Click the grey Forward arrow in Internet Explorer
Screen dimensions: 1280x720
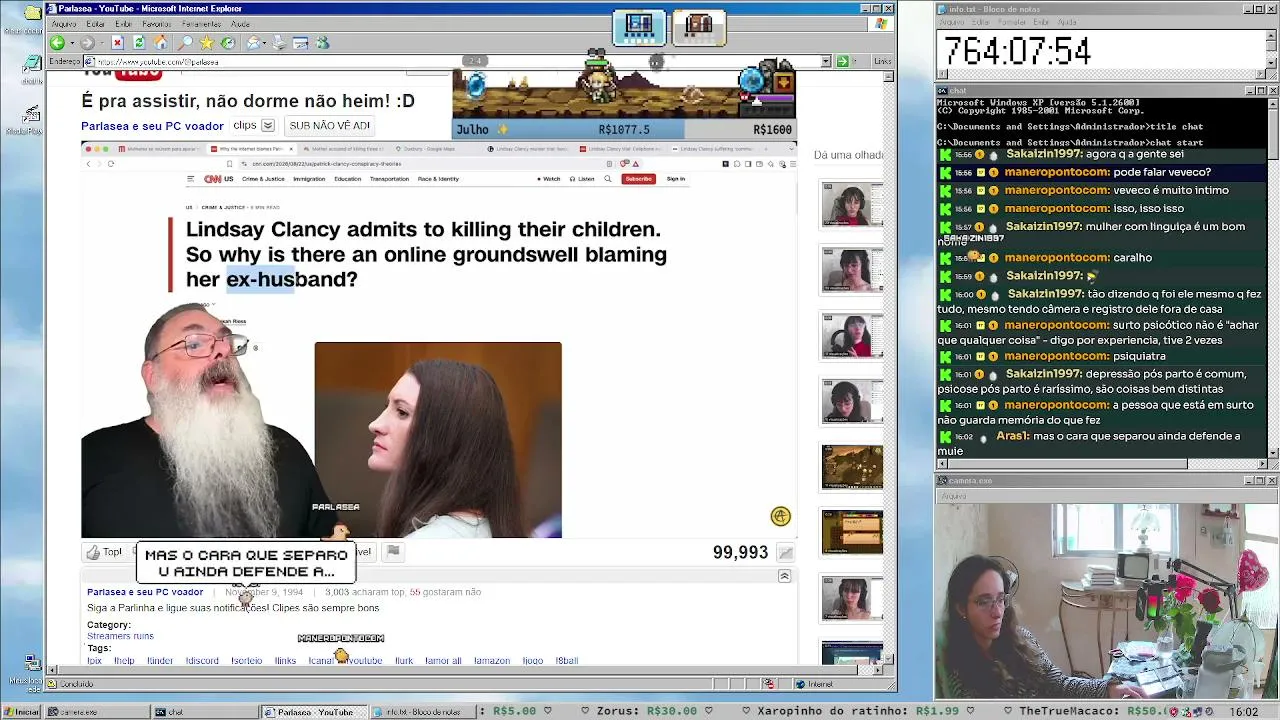pyautogui.click(x=87, y=43)
